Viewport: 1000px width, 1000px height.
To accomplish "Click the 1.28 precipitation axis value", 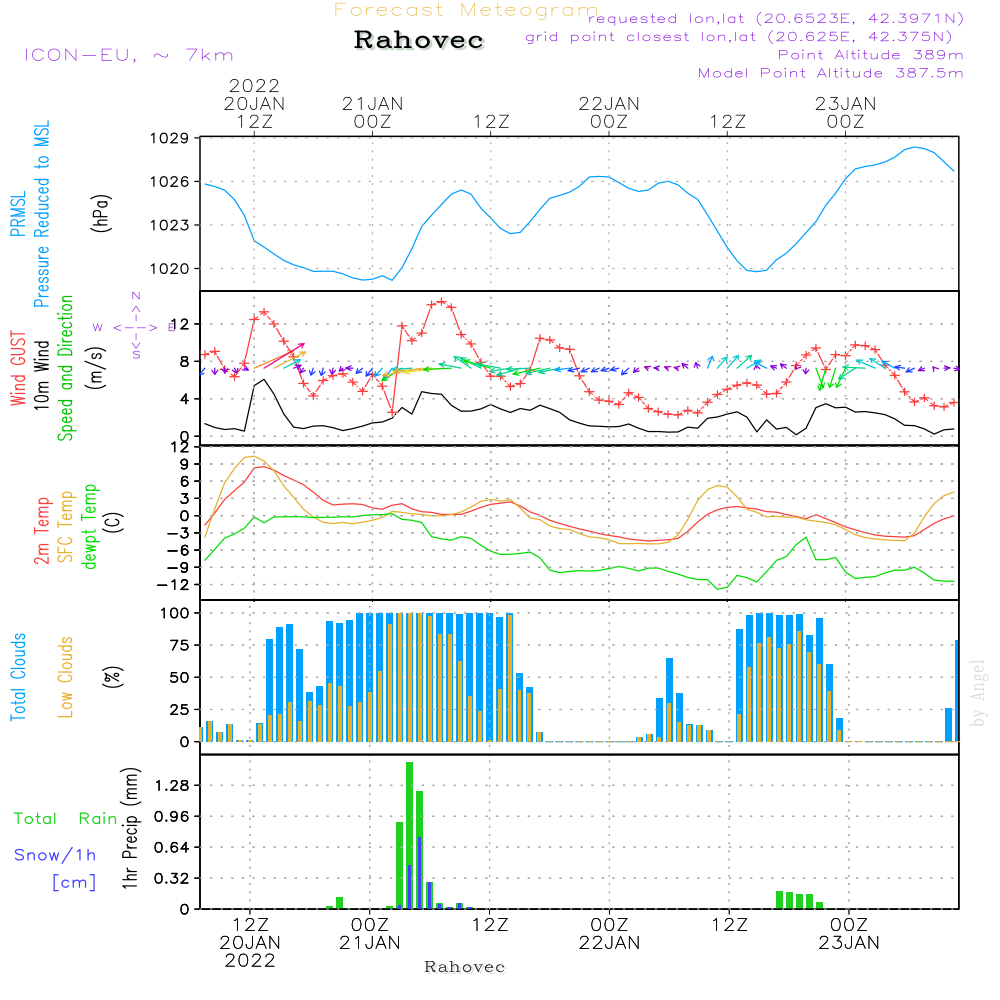I will (x=172, y=785).
